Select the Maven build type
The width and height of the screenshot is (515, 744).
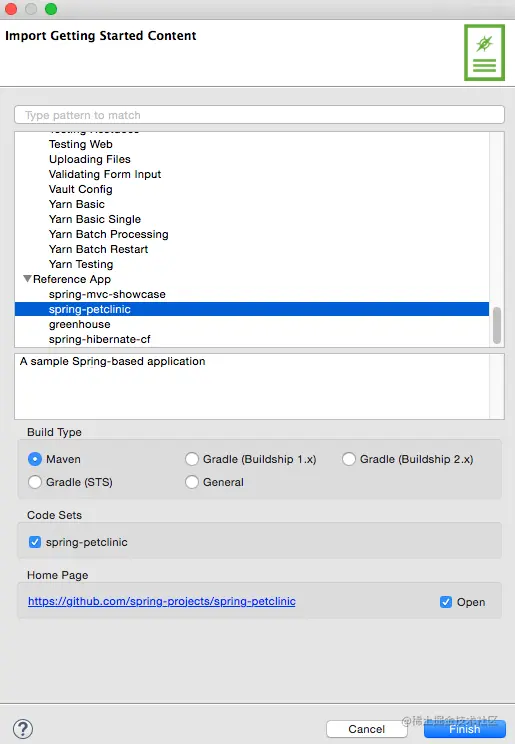(x=35, y=459)
